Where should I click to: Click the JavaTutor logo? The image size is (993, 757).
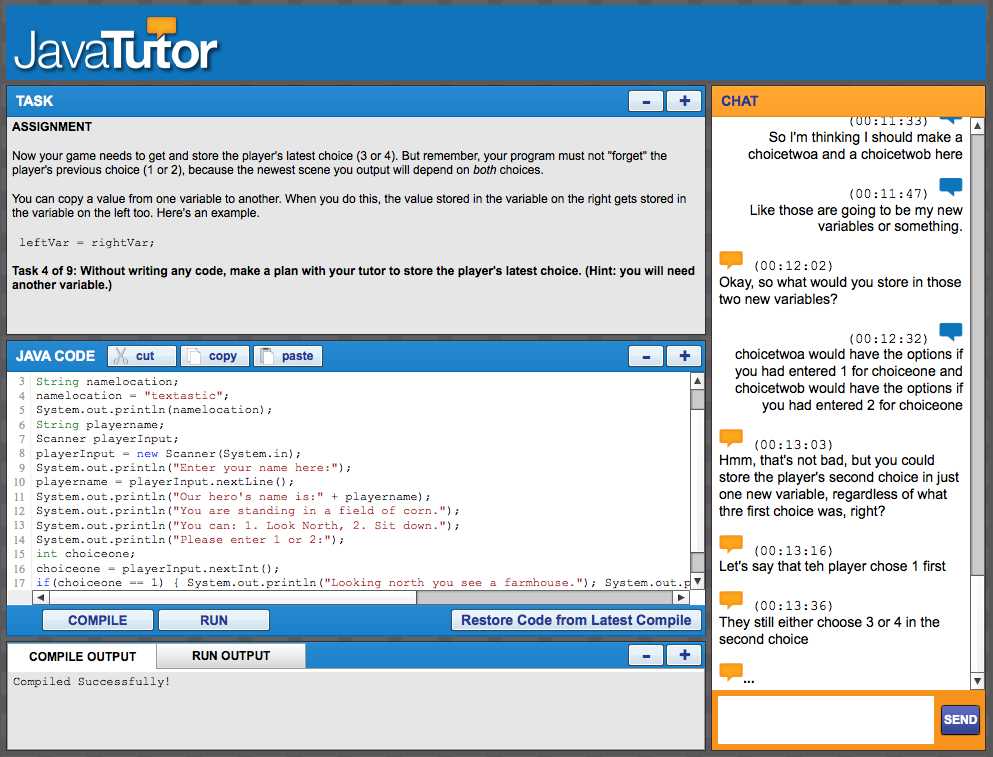click(116, 46)
